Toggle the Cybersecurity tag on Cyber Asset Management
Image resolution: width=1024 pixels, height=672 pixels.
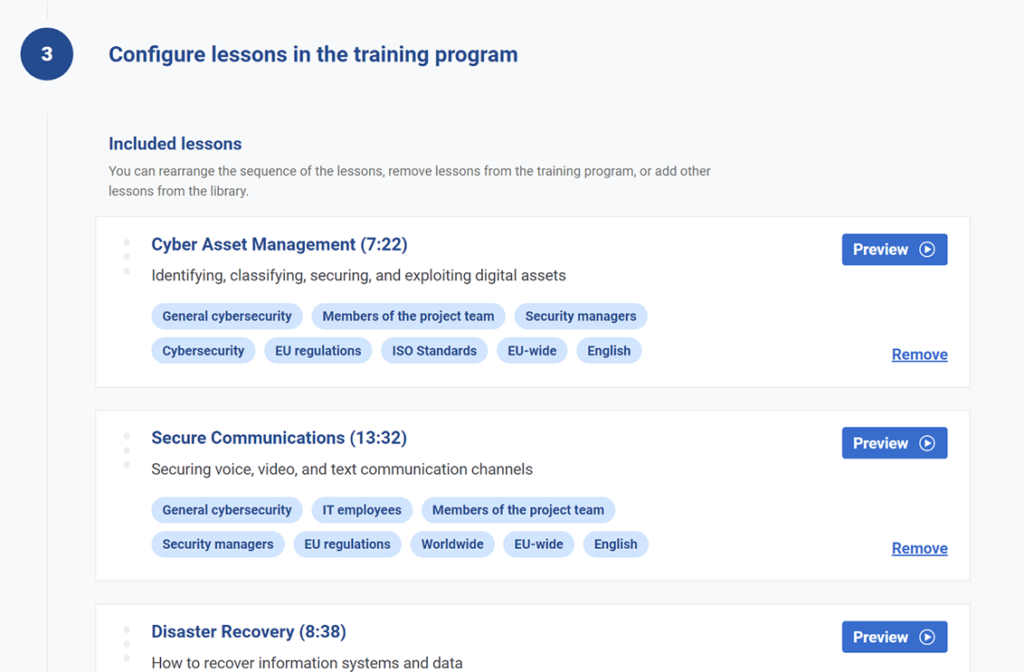coord(203,350)
